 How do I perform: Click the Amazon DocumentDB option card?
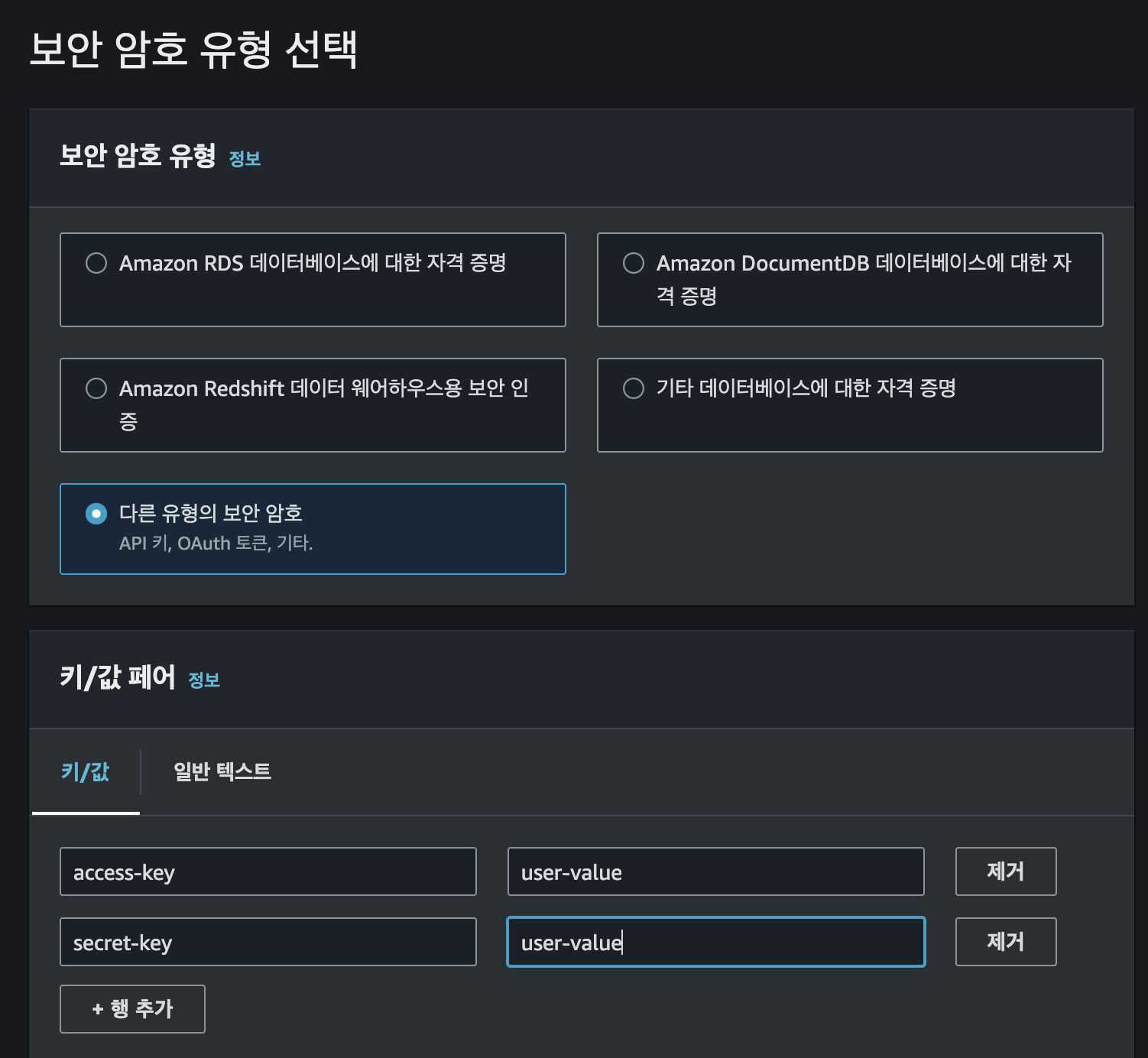pos(850,280)
